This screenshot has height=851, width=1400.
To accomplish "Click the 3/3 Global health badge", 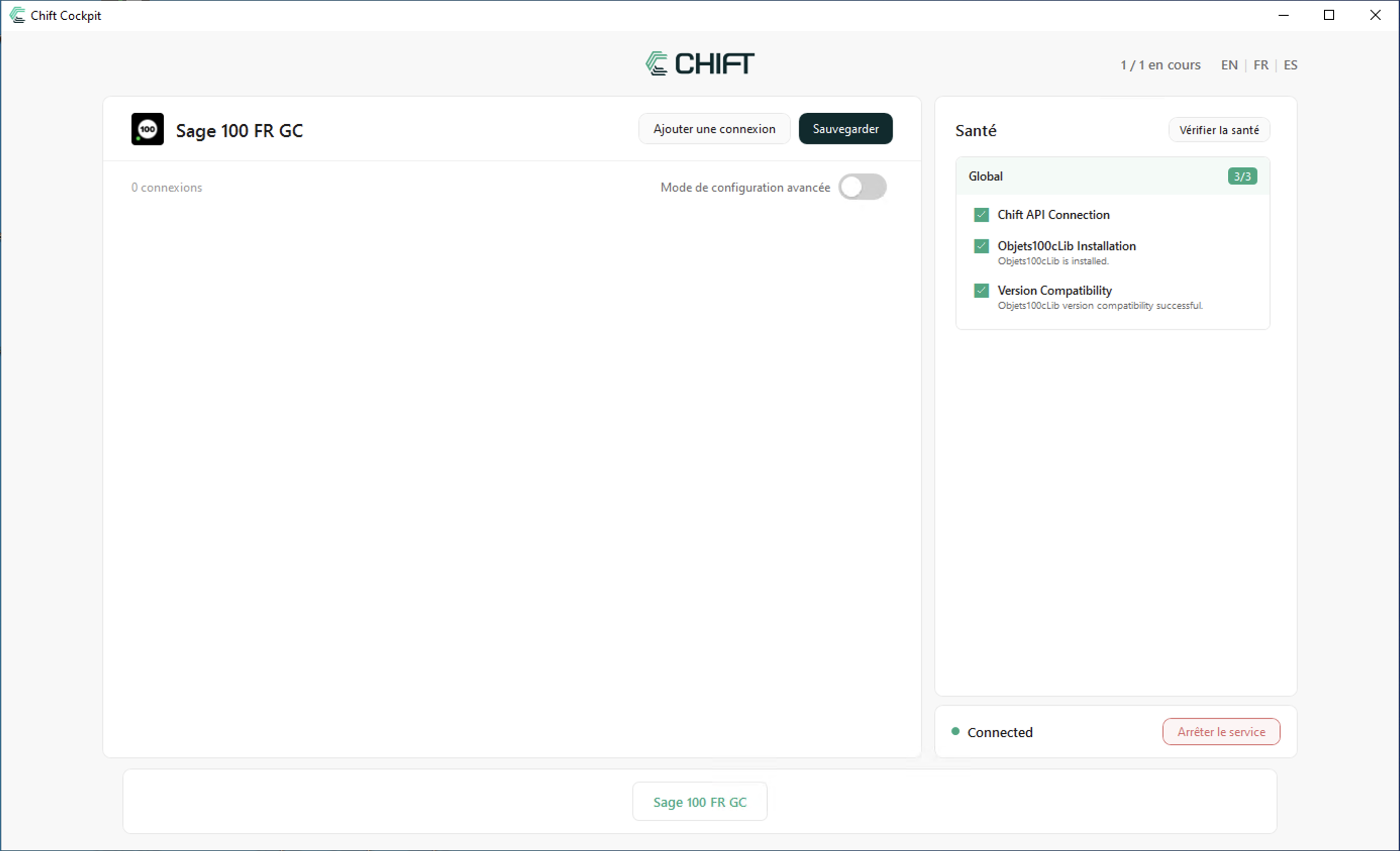I will tap(1242, 176).
